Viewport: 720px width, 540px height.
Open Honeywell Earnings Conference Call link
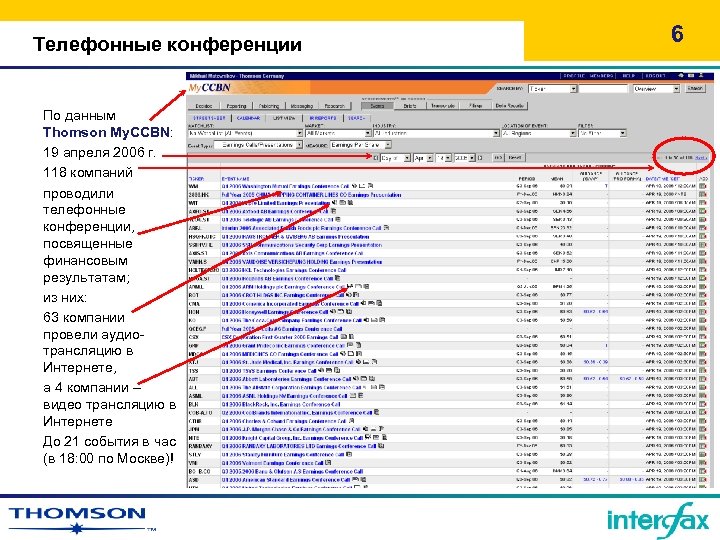tap(275, 312)
